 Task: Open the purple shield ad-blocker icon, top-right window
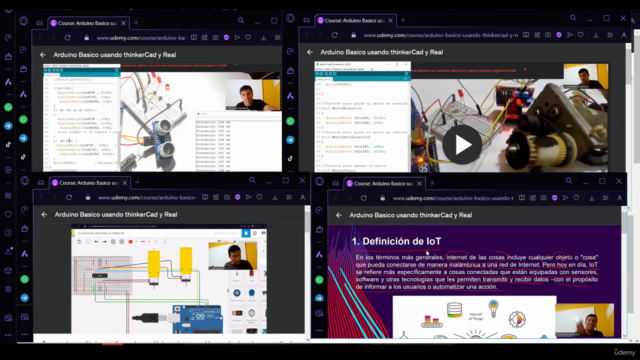pyautogui.click(x=559, y=35)
